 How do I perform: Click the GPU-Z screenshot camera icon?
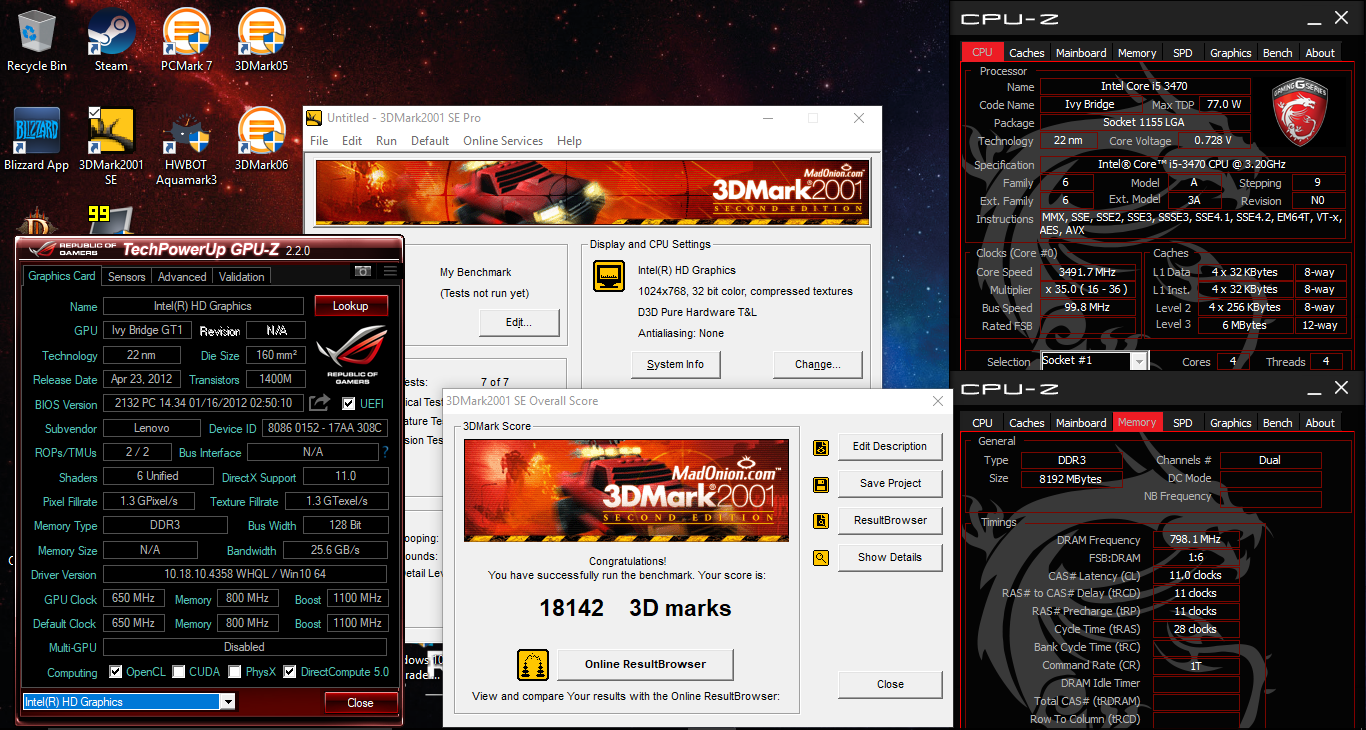click(x=363, y=271)
